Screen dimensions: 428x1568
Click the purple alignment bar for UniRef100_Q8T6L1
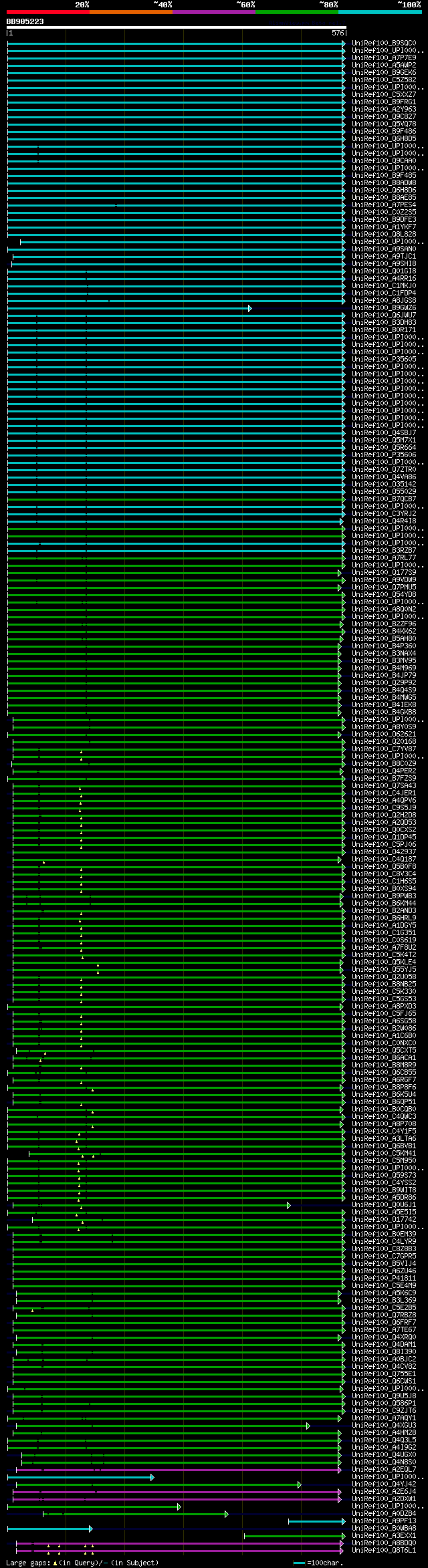coord(179,1550)
